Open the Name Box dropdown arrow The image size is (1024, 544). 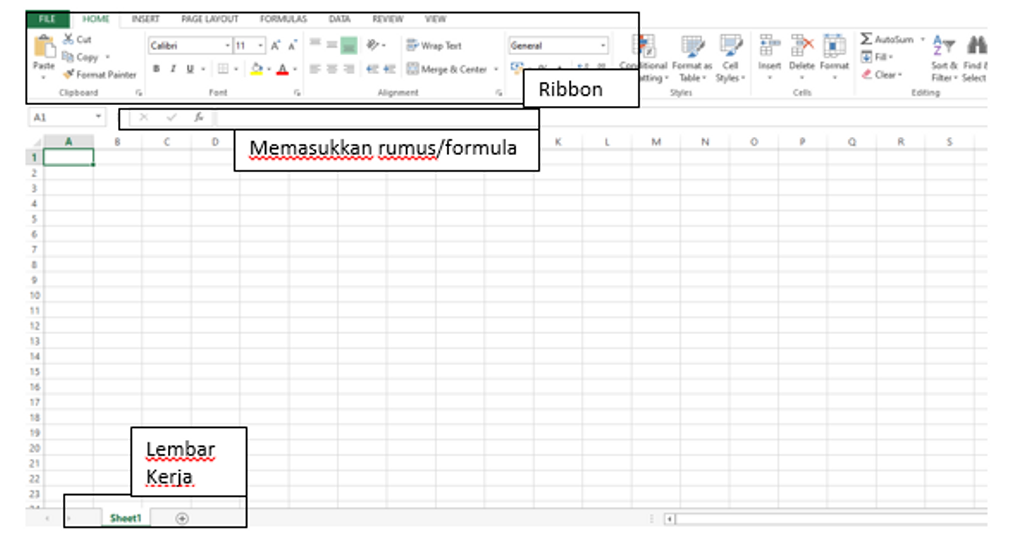point(98,118)
